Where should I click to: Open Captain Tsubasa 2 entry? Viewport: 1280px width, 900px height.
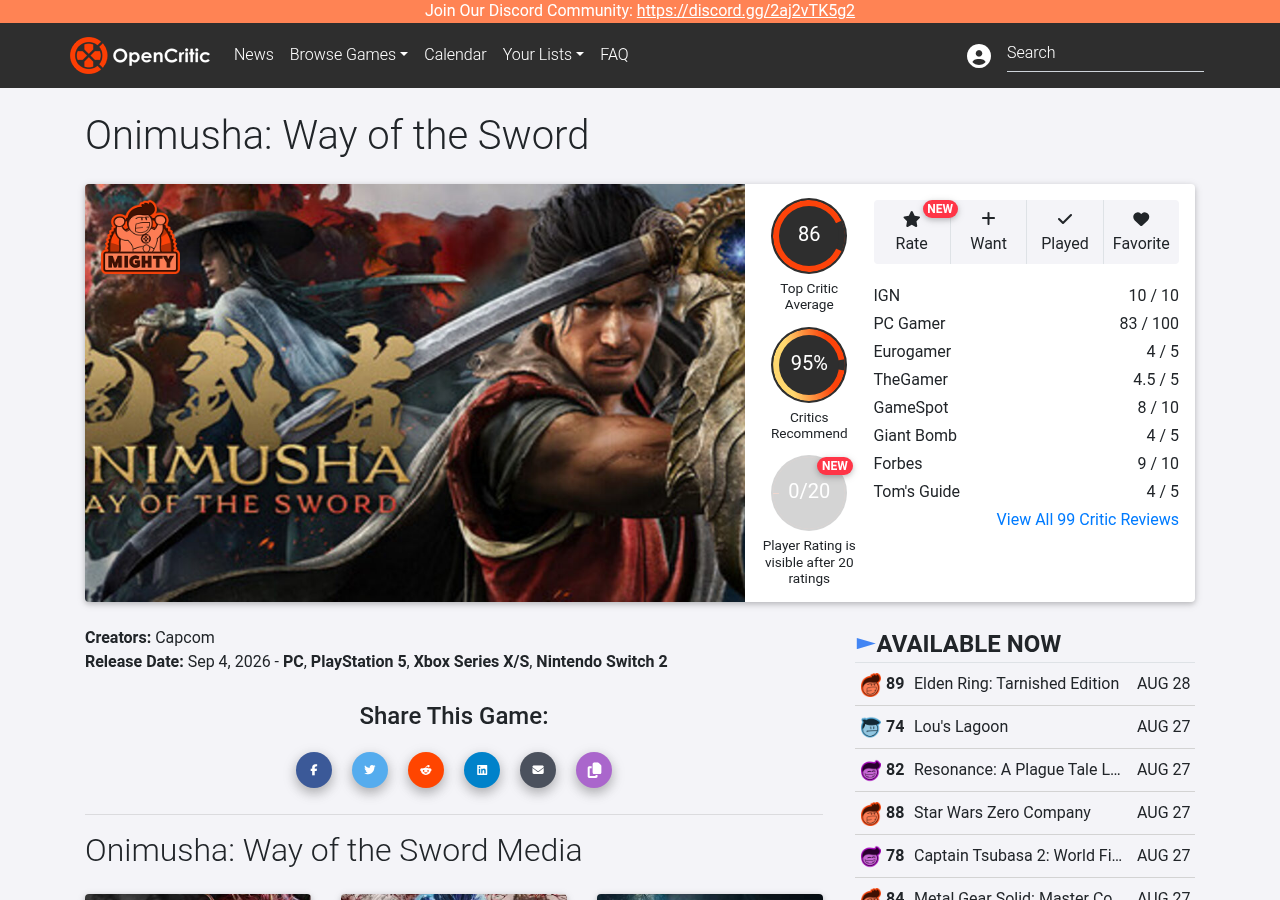click(x=1025, y=857)
